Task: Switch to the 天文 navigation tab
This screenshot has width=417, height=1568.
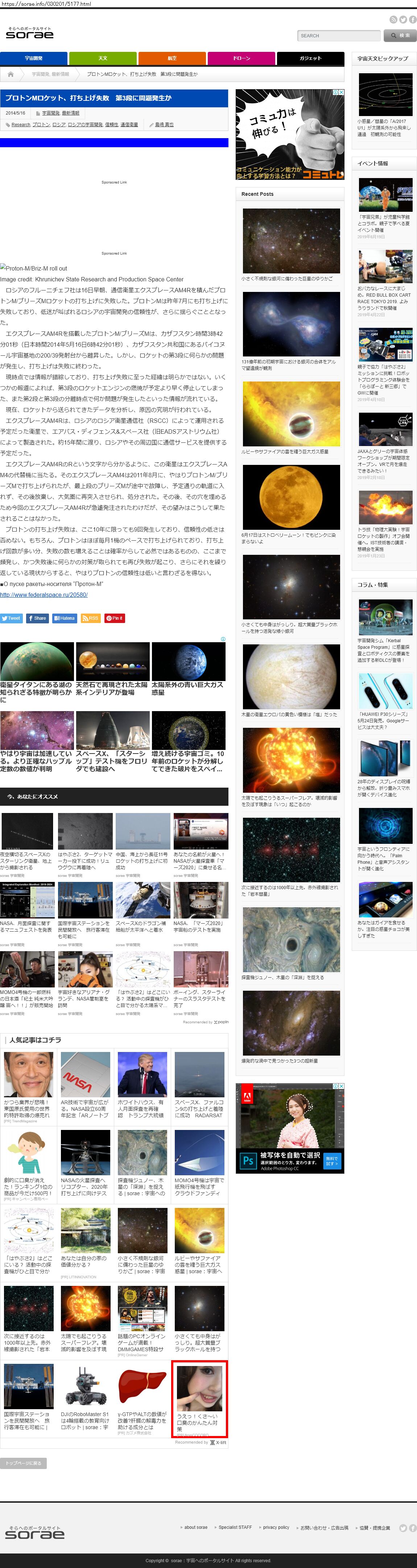Action: tap(102, 58)
